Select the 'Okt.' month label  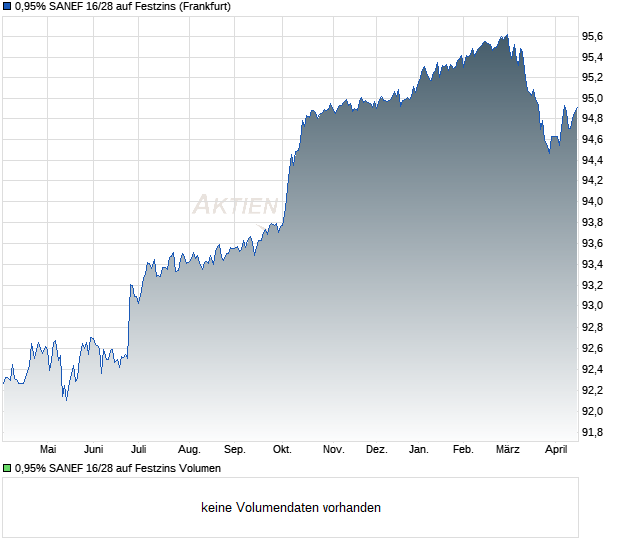(282, 449)
